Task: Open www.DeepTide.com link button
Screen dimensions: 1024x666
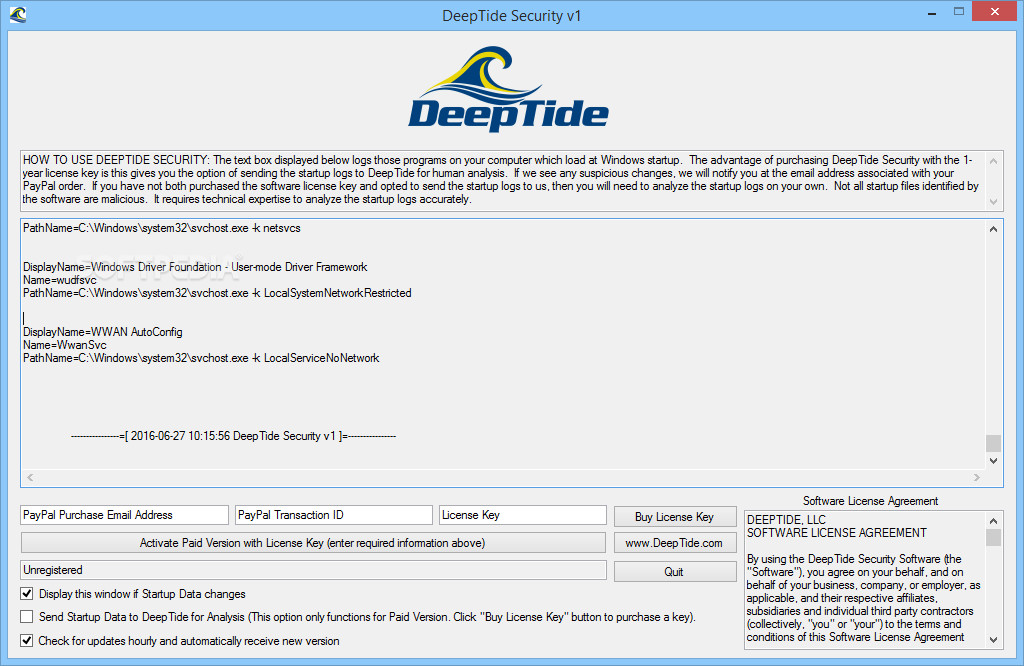Action: pyautogui.click(x=675, y=543)
